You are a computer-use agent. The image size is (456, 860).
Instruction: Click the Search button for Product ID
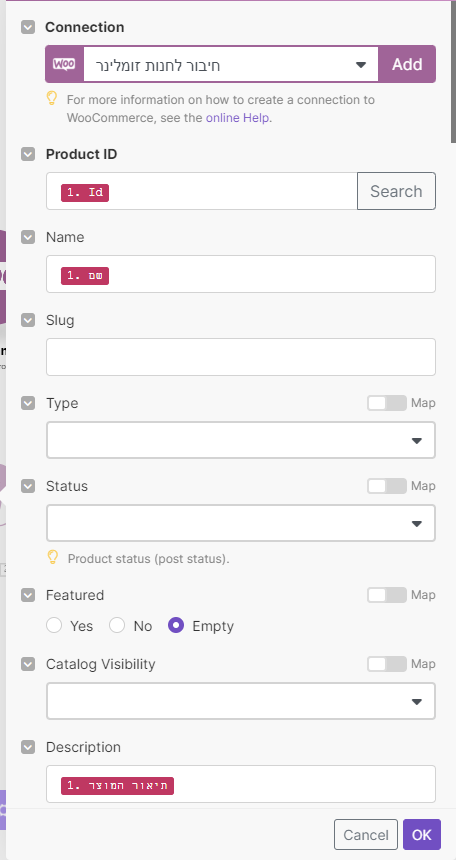[396, 191]
